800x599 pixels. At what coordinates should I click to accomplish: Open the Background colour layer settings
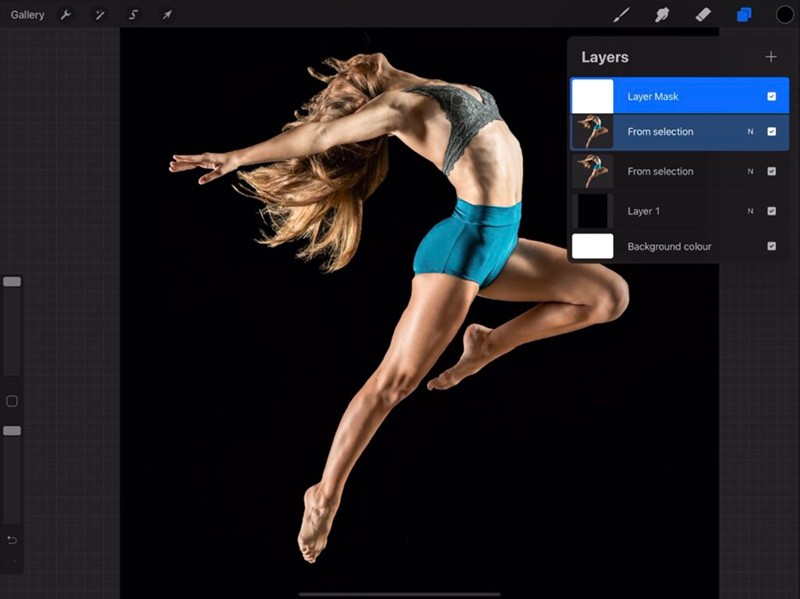point(667,246)
